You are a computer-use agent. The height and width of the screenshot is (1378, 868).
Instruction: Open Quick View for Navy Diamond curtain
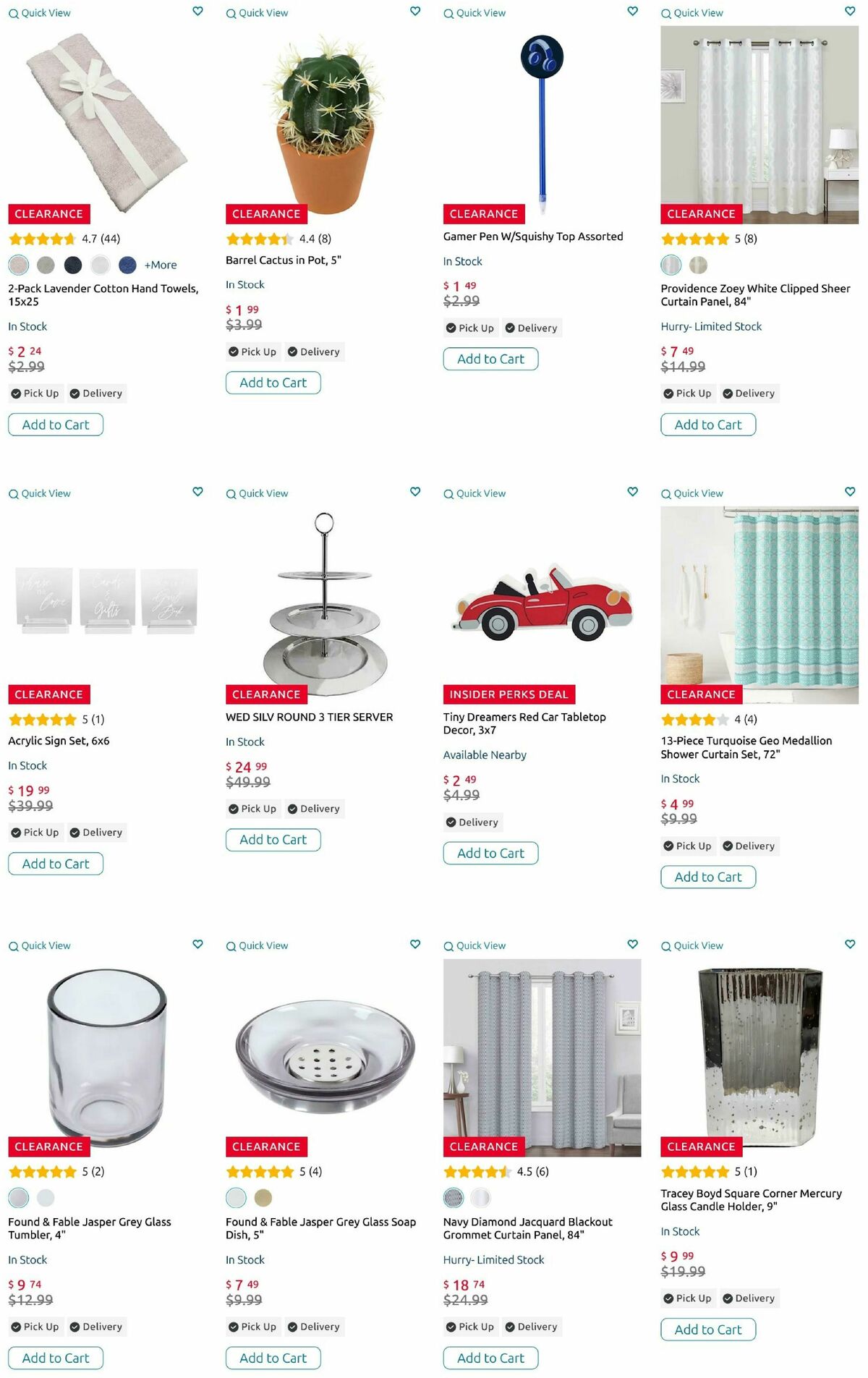[475, 945]
